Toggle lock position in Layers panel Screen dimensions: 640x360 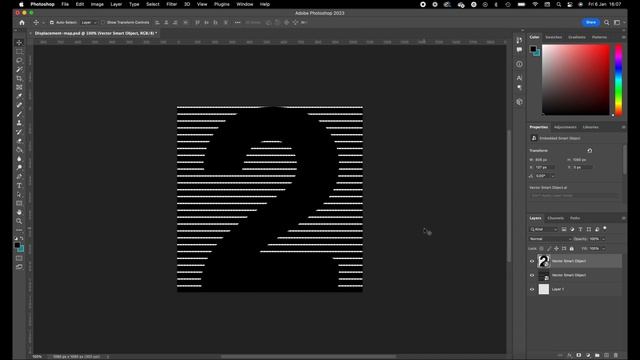point(557,249)
